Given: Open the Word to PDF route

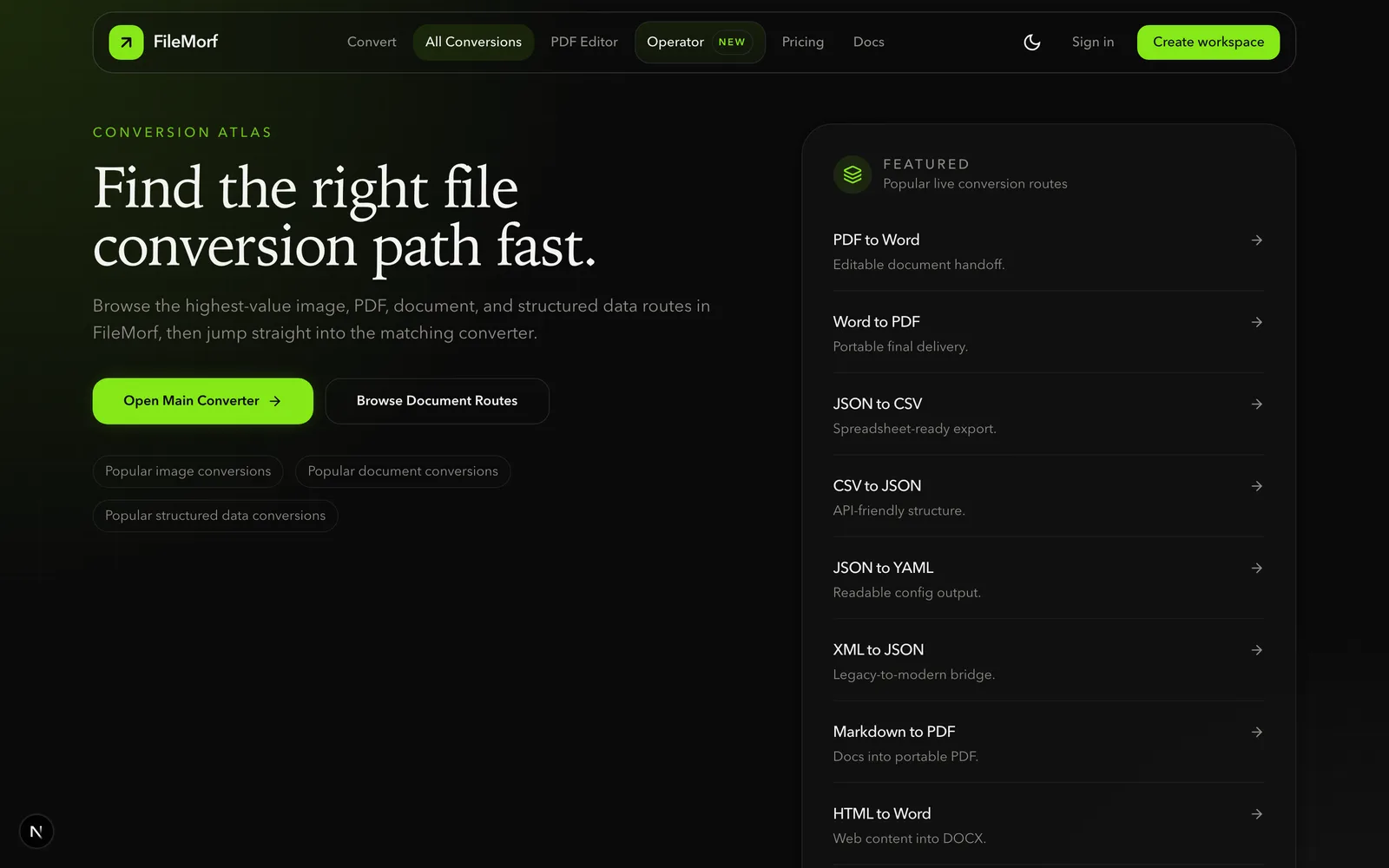Looking at the screenshot, I should pyautogui.click(x=1048, y=333).
